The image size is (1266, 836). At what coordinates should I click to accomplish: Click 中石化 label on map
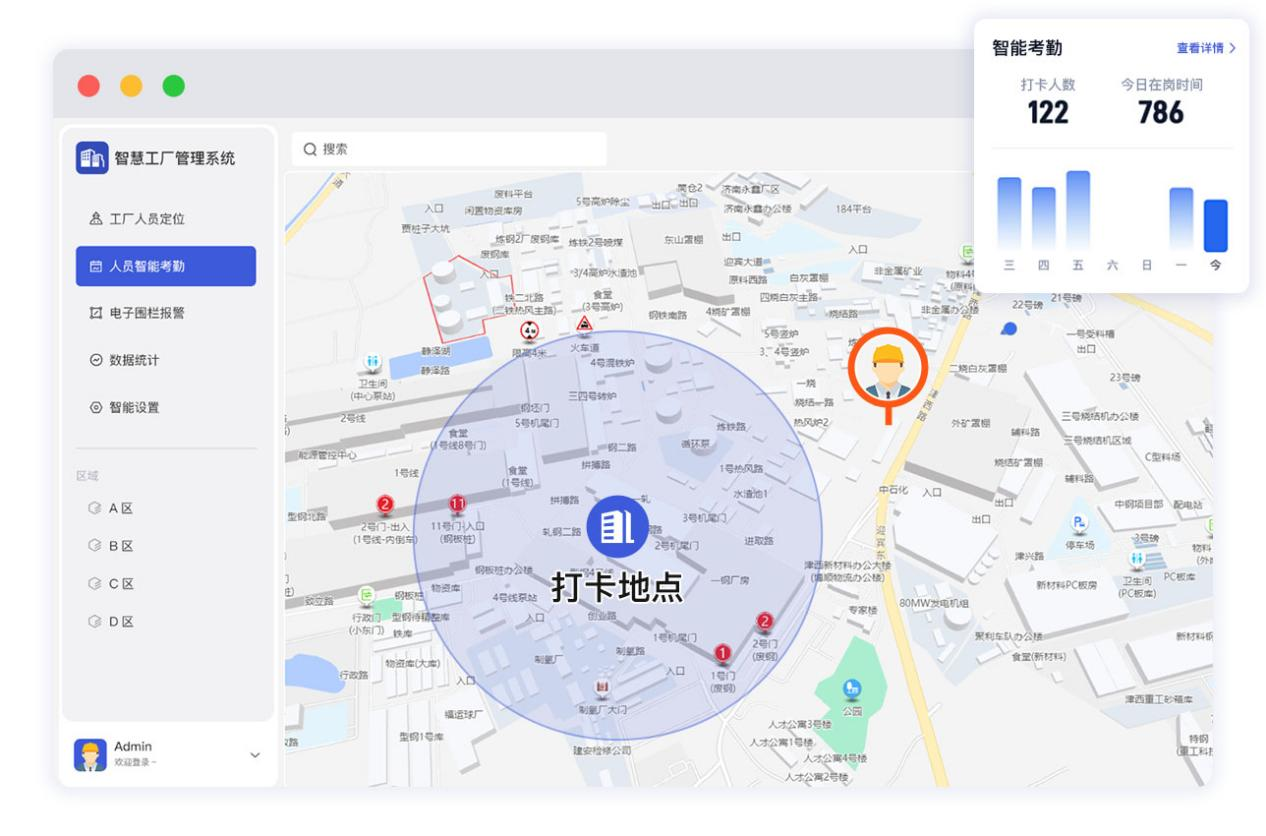(x=893, y=491)
